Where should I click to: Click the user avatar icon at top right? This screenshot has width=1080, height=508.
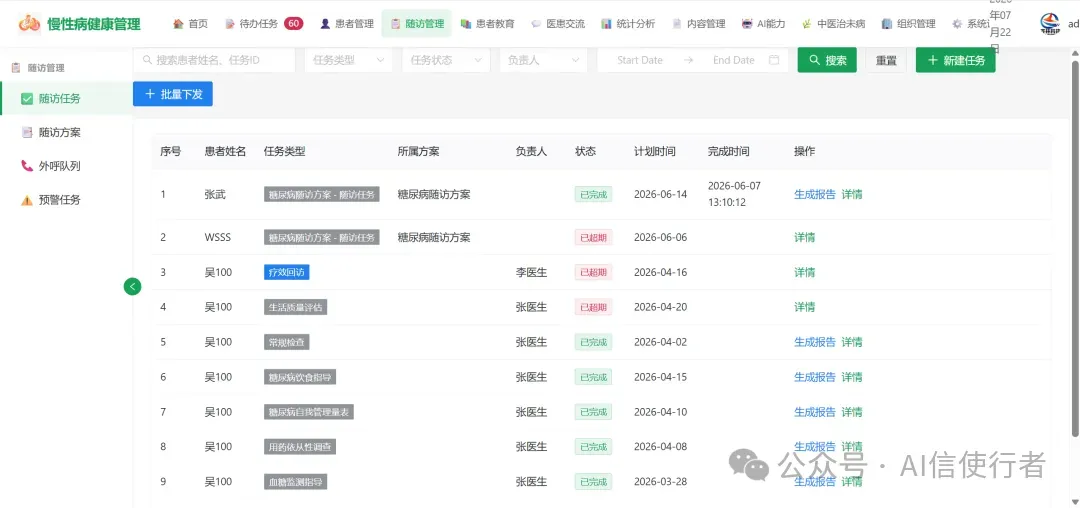1050,24
